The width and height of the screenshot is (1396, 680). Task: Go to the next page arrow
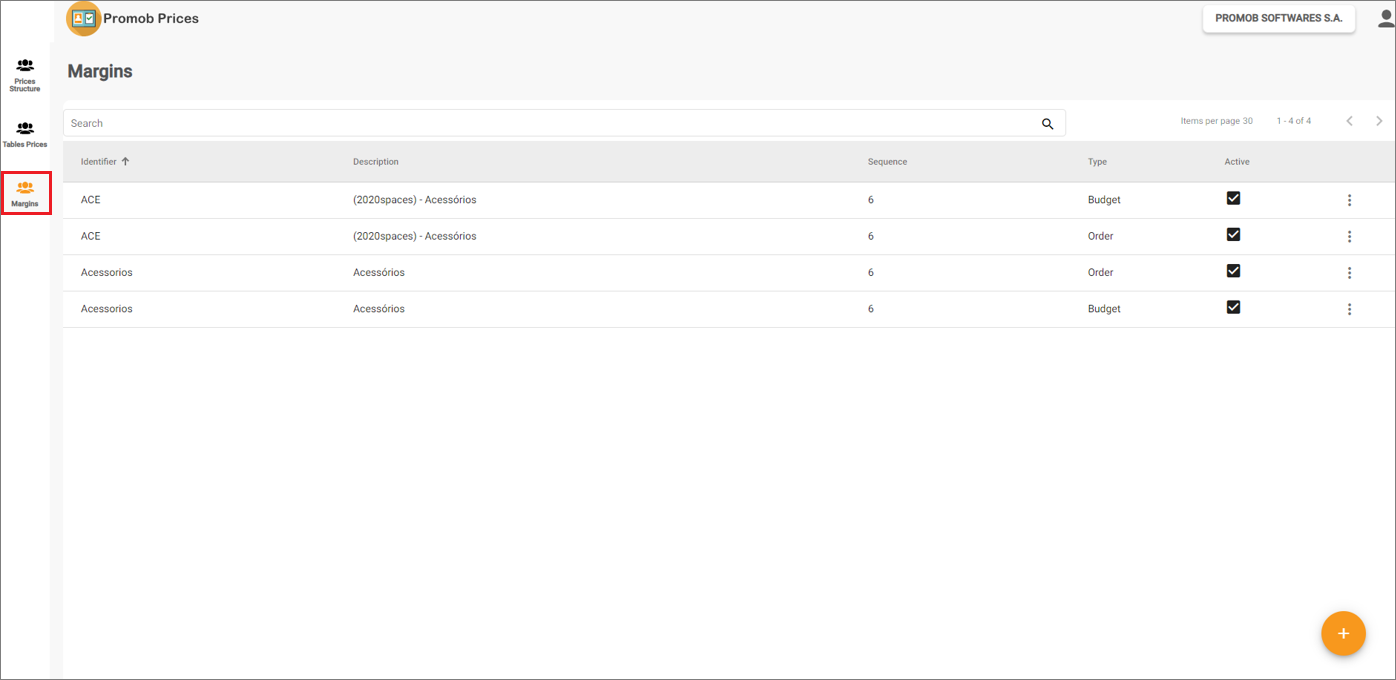(x=1379, y=121)
